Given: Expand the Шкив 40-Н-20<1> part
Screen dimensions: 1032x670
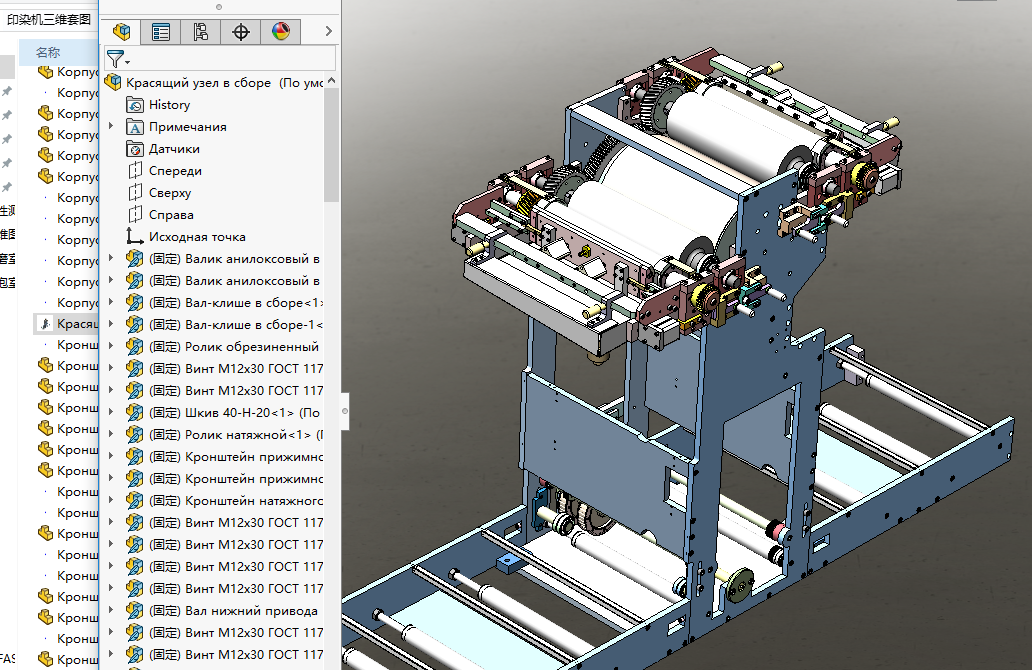Looking at the screenshot, I should pyautogui.click(x=111, y=413).
